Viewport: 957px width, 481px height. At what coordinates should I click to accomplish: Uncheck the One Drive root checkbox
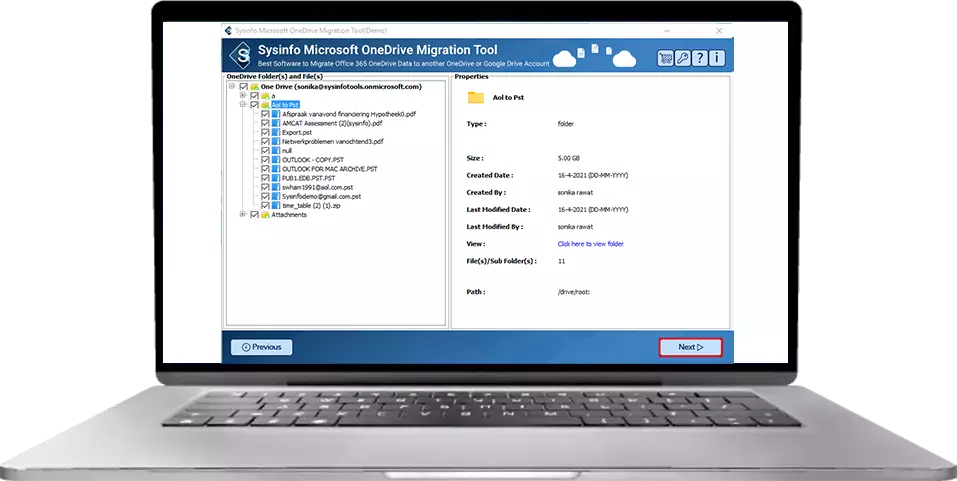point(244,87)
